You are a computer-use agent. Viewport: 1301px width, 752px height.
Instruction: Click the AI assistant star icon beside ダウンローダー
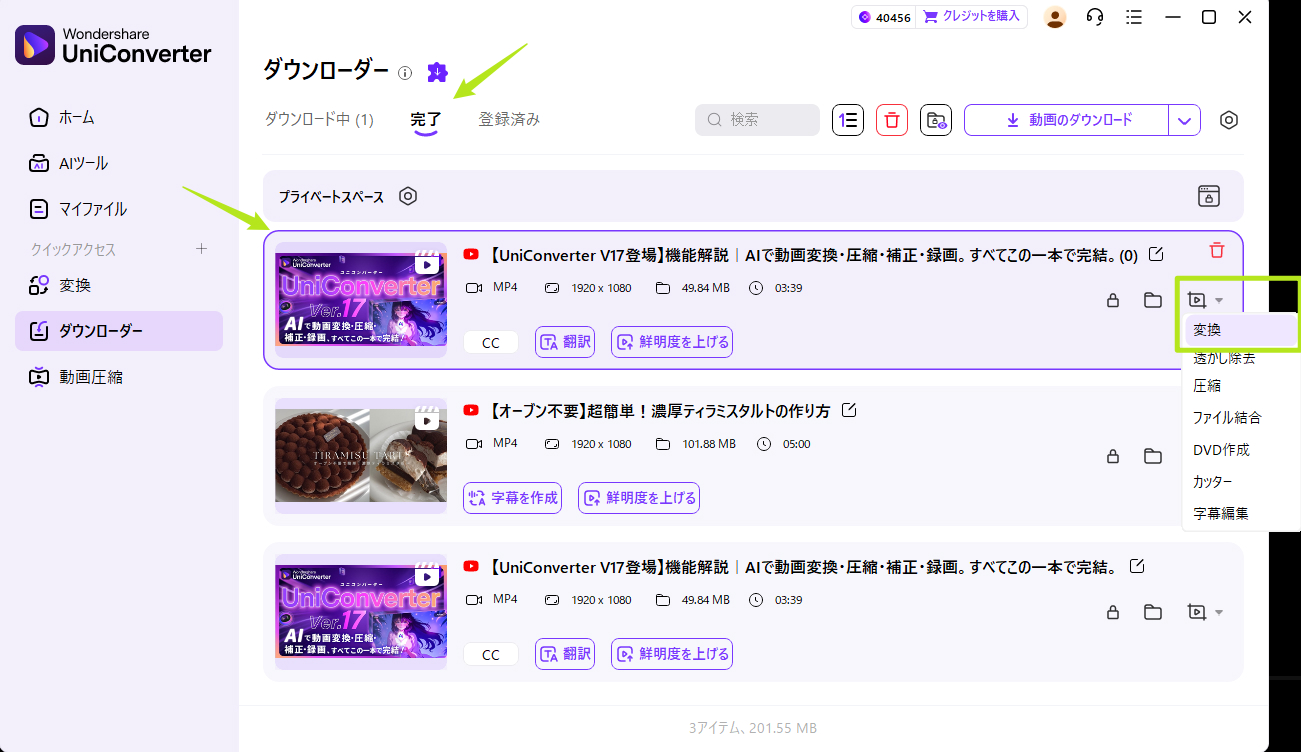436,72
